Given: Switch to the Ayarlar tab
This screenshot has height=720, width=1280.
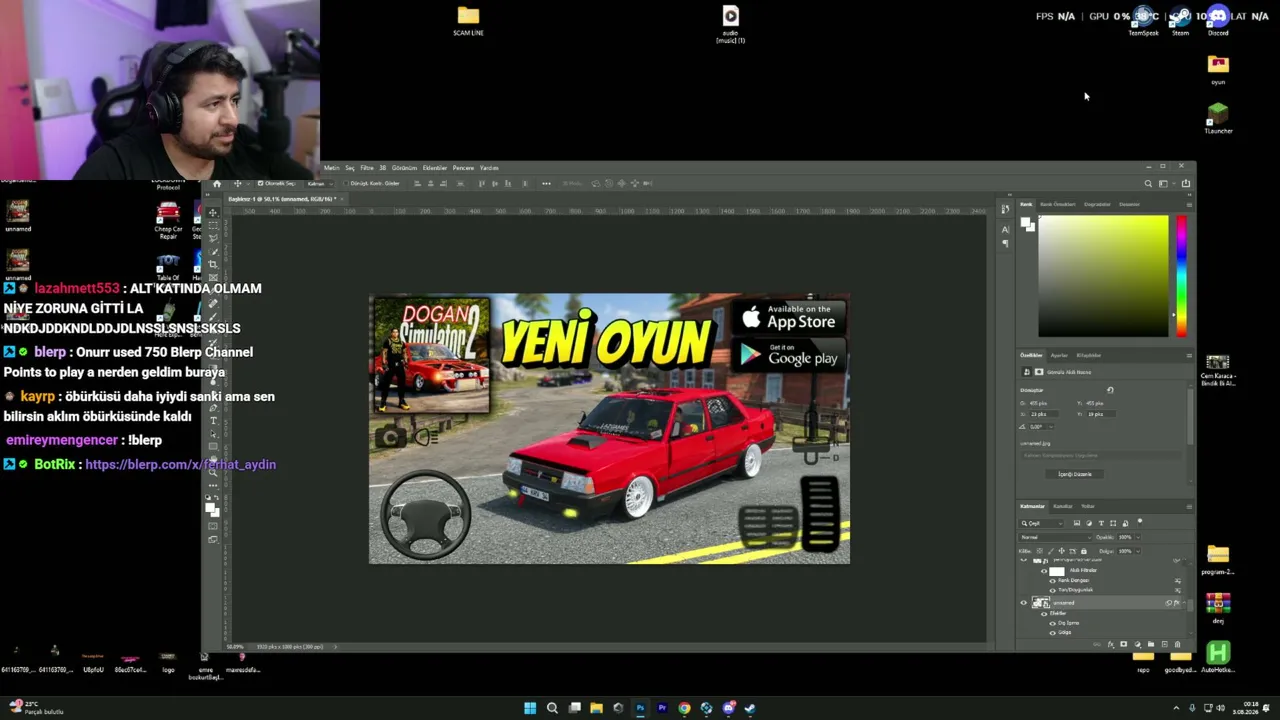Looking at the screenshot, I should click(1059, 355).
